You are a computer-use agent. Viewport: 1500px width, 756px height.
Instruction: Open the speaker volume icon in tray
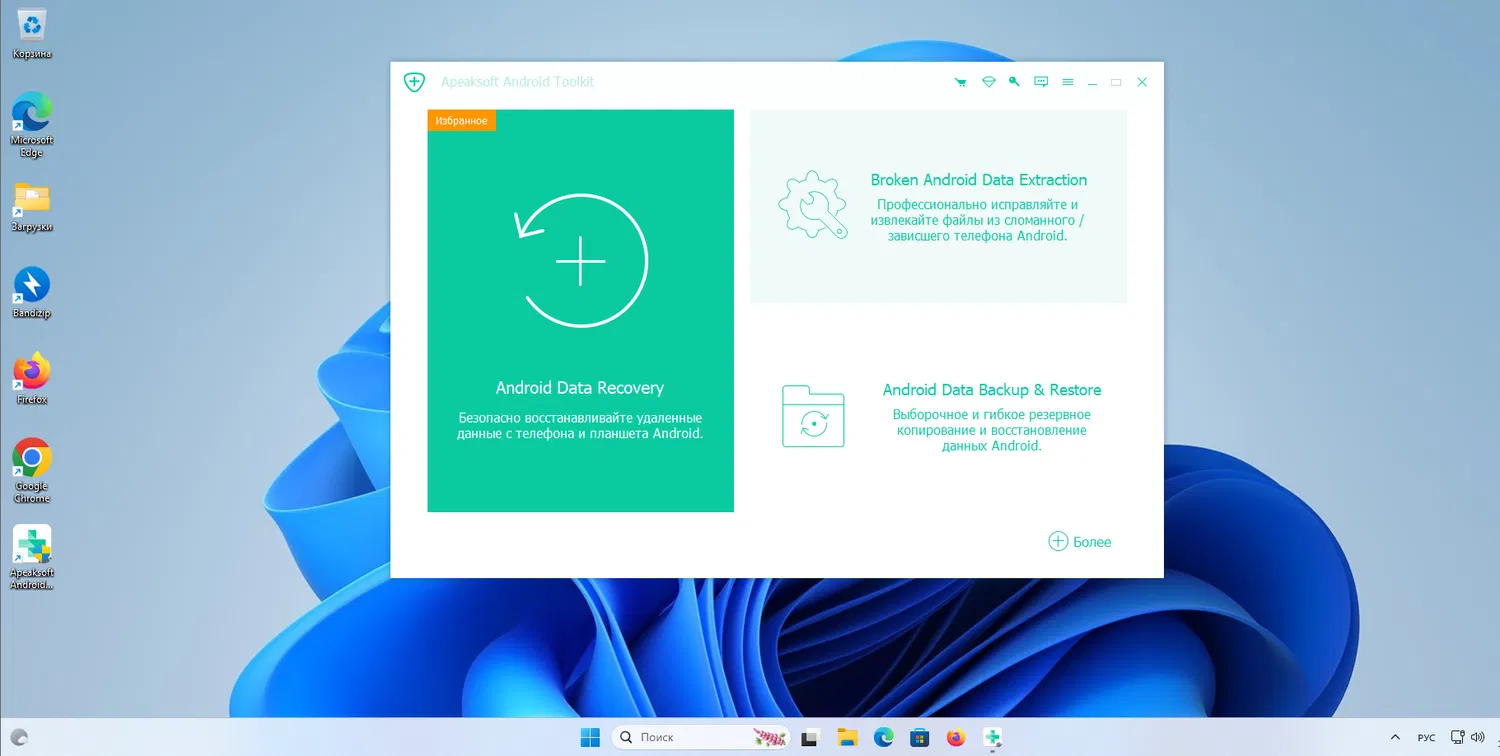click(1478, 737)
